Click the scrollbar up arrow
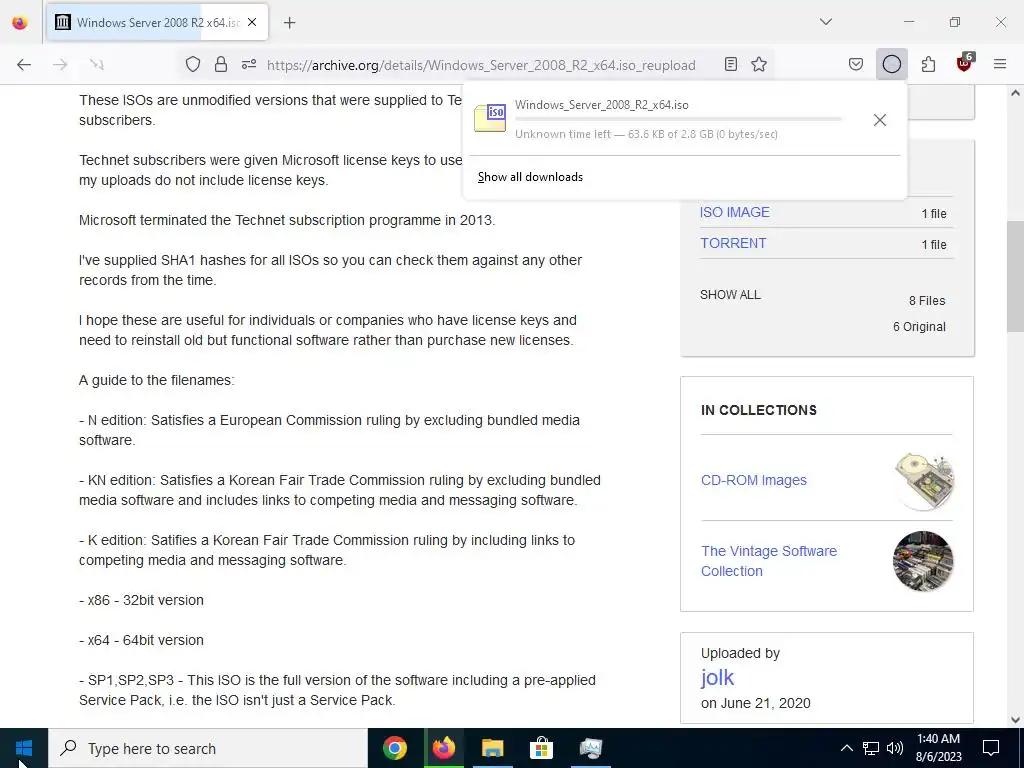The height and width of the screenshot is (768, 1024). tap(1015, 93)
